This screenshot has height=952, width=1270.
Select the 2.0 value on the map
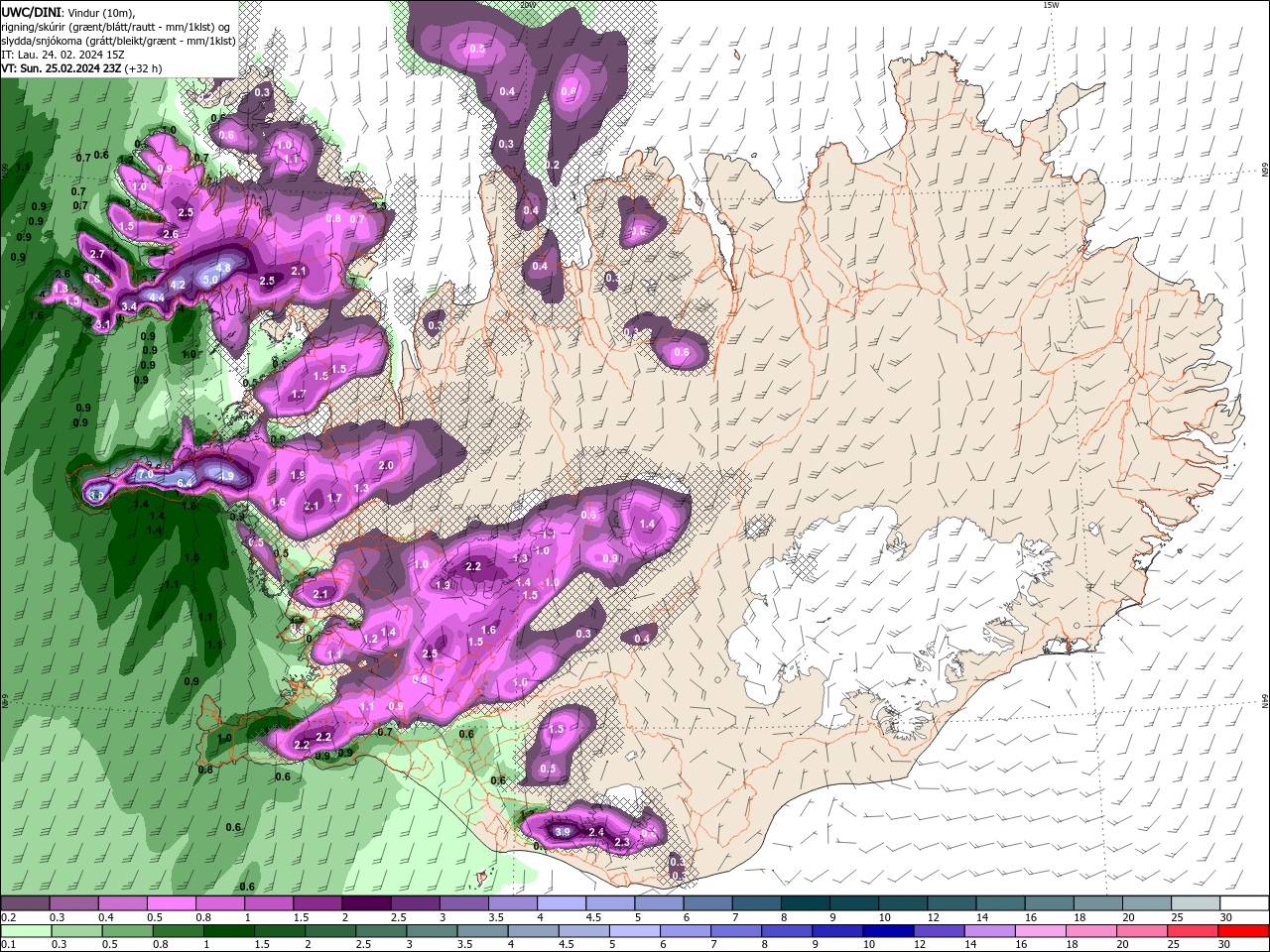click(387, 465)
